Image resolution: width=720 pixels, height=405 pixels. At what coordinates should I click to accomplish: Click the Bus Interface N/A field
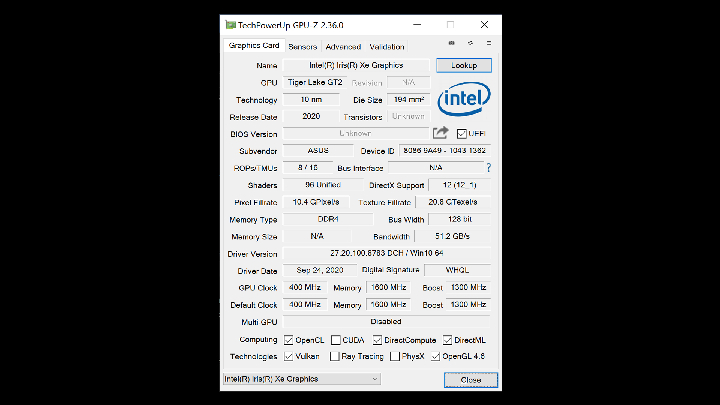[436, 168]
